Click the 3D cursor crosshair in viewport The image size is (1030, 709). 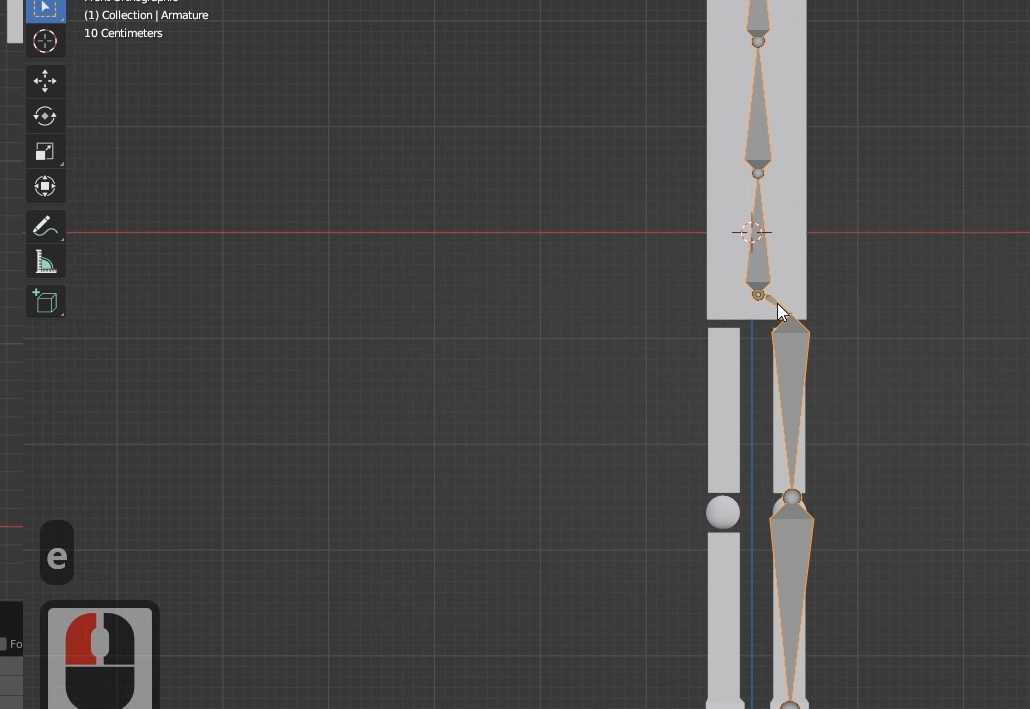(751, 232)
